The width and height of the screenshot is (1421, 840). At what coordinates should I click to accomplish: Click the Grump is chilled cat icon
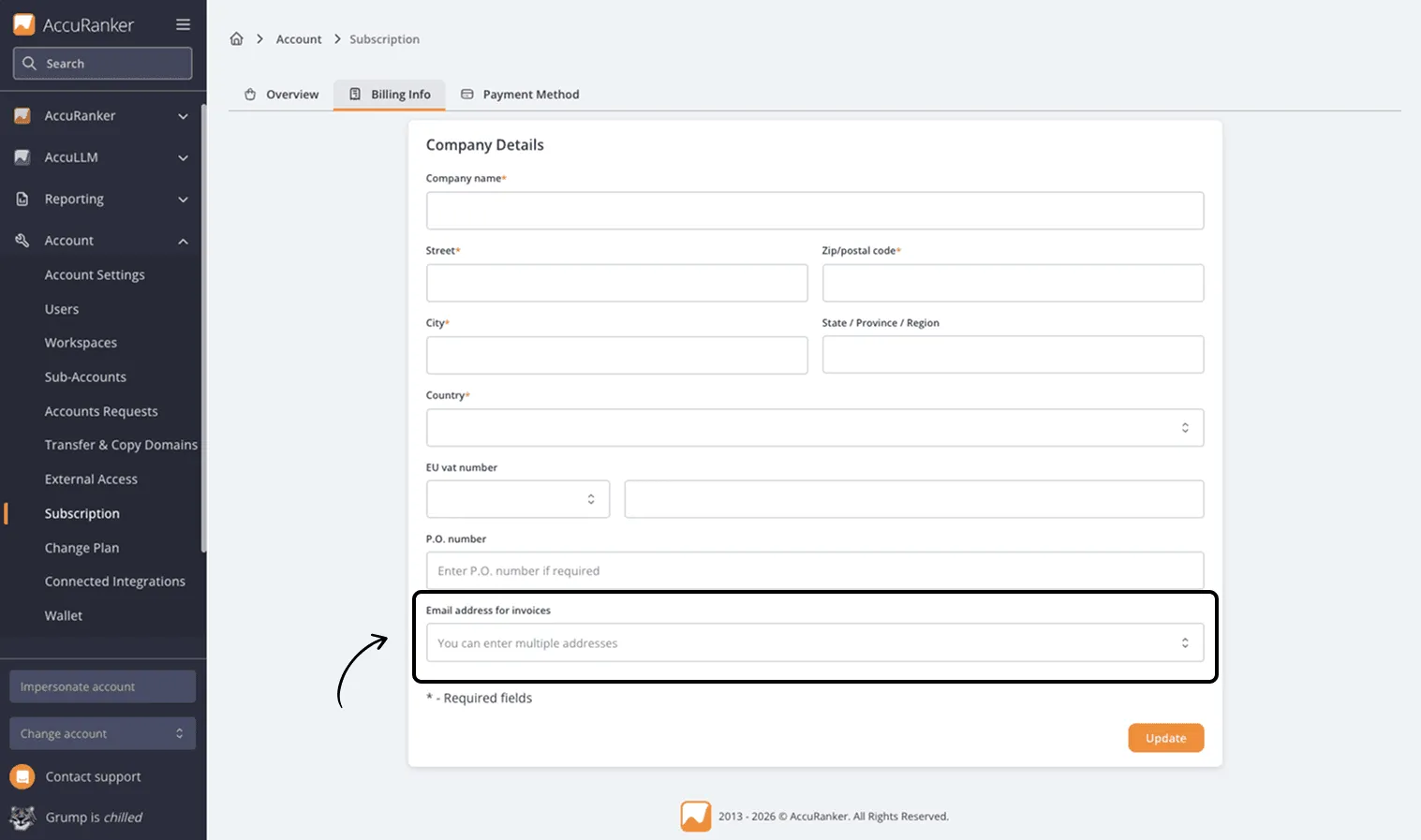coord(22,817)
